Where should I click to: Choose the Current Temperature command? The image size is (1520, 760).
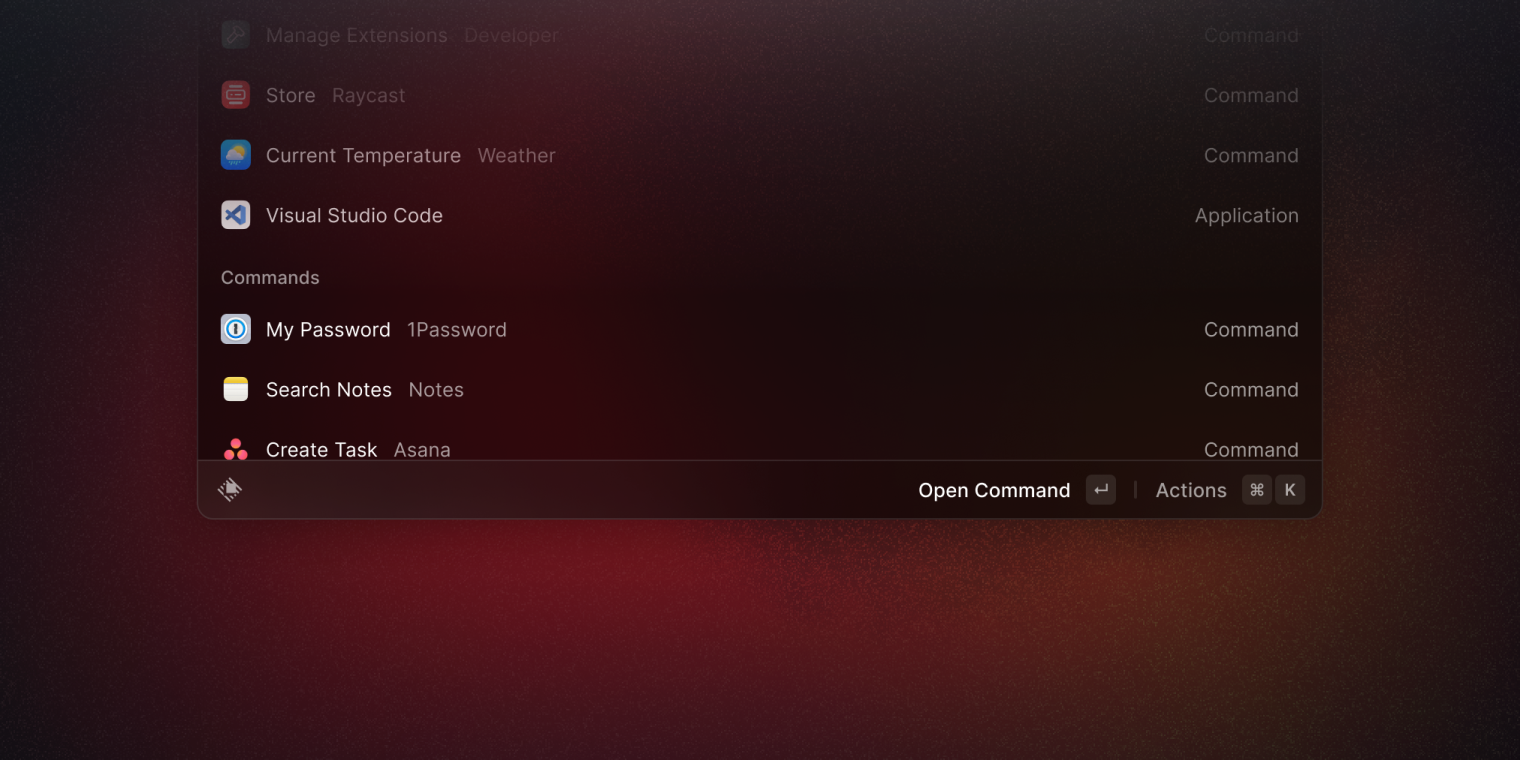click(760, 155)
